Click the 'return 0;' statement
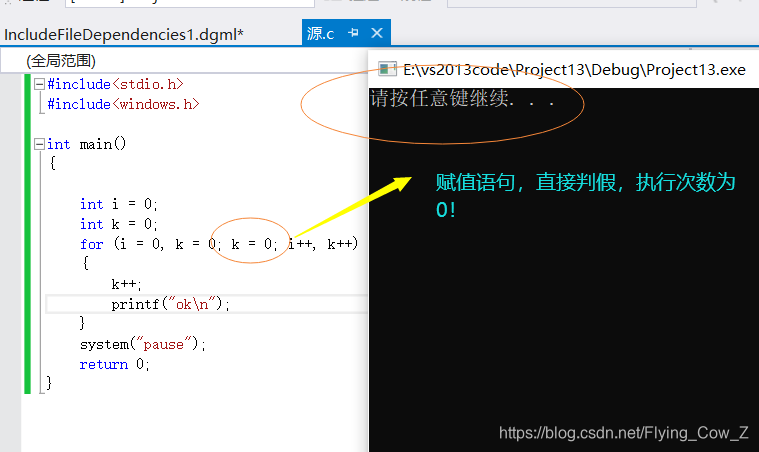 coord(115,364)
